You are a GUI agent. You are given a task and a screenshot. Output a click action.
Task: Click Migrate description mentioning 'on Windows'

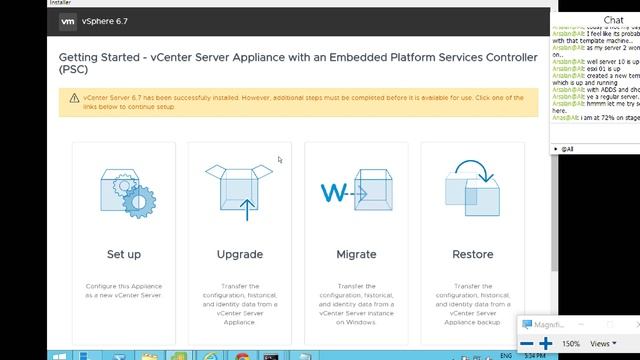(356, 304)
